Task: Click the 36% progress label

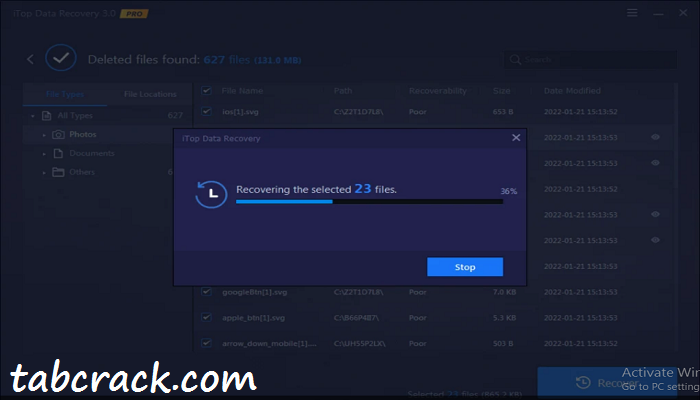Action: click(x=508, y=191)
